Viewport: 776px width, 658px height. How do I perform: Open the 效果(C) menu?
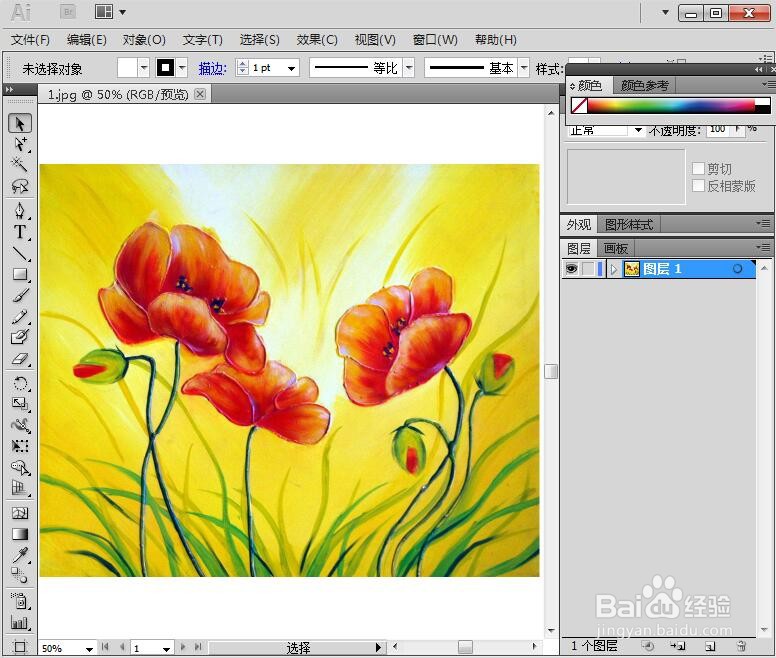317,40
